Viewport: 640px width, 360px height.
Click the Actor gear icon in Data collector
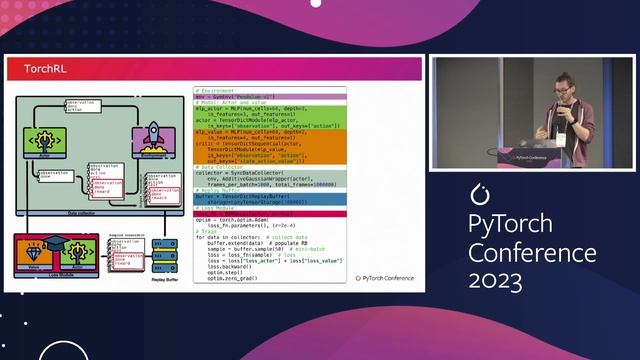(x=45, y=141)
